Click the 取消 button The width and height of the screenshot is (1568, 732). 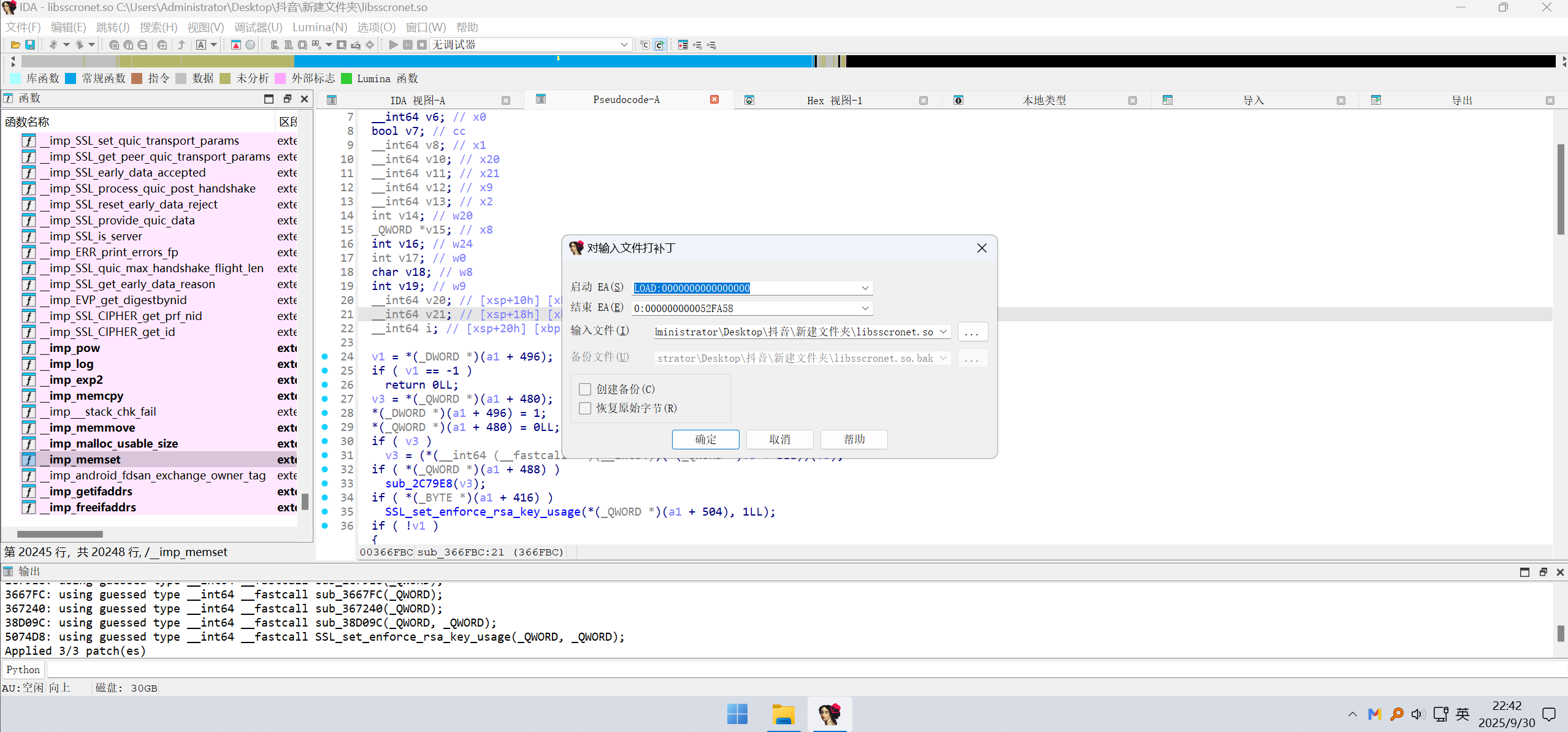click(779, 440)
